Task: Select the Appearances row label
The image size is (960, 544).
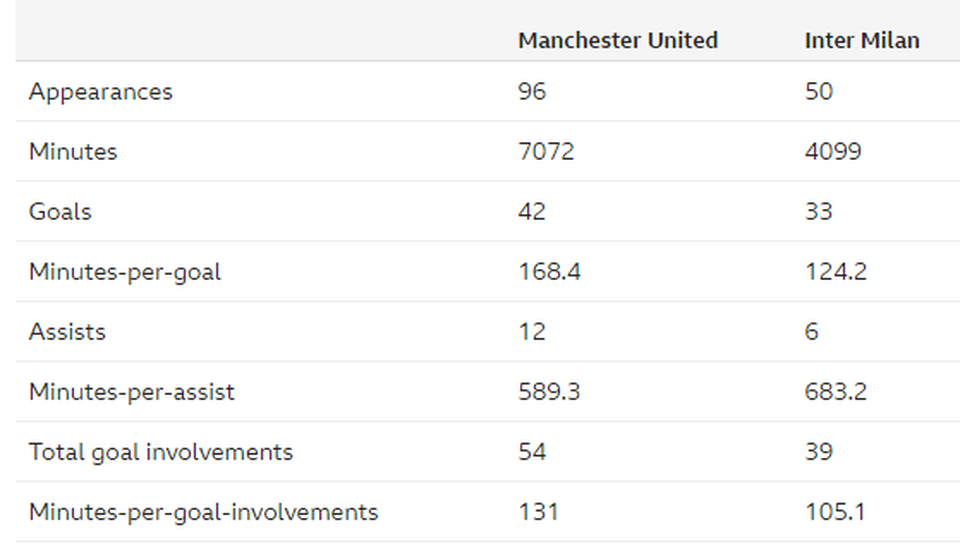Action: pos(100,92)
